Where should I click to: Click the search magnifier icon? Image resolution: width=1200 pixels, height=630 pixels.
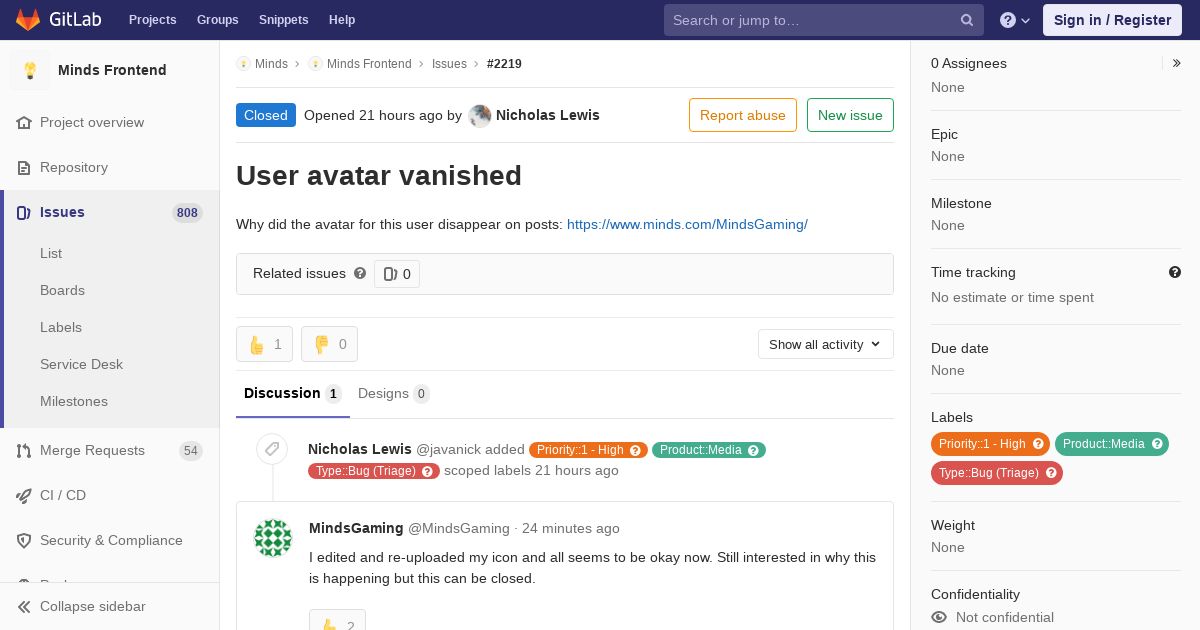click(967, 20)
